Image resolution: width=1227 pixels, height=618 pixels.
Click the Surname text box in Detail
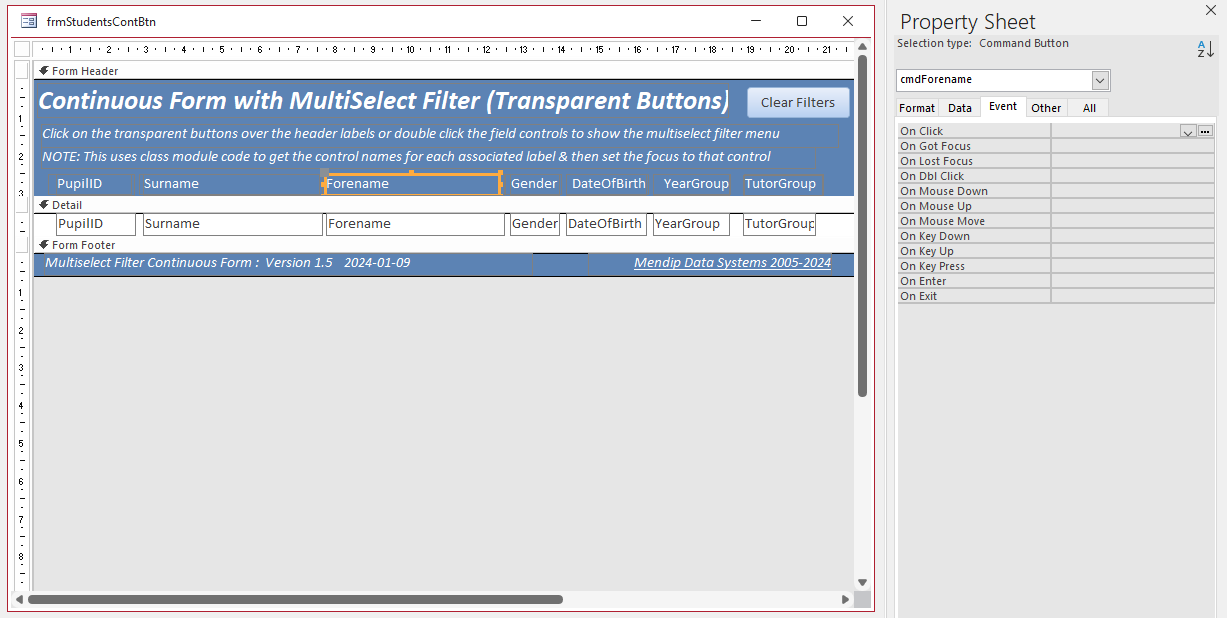(x=233, y=224)
